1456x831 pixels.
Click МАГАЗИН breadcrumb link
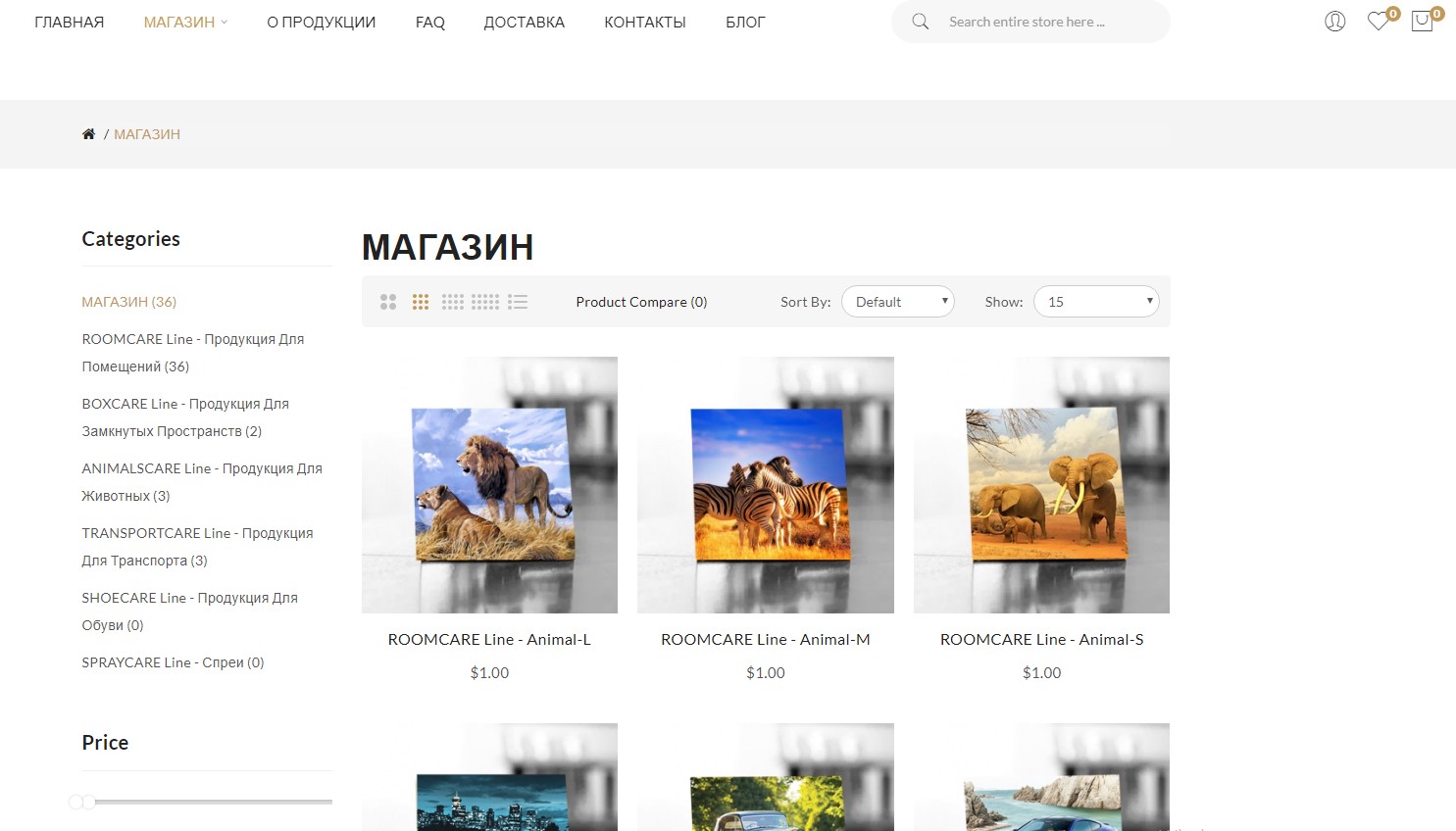coord(147,134)
